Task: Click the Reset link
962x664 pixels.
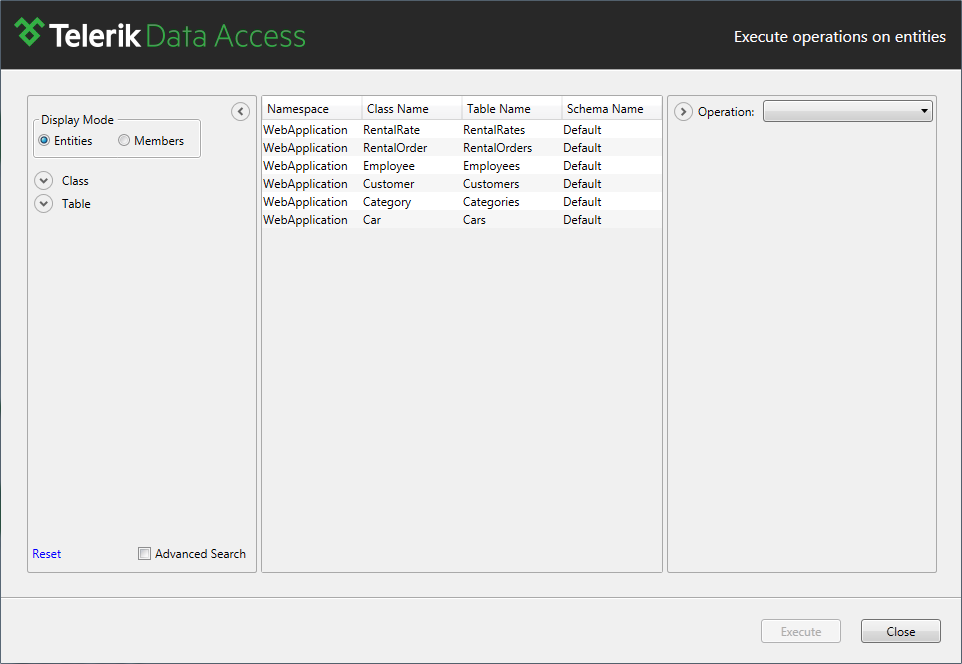Action: [47, 554]
